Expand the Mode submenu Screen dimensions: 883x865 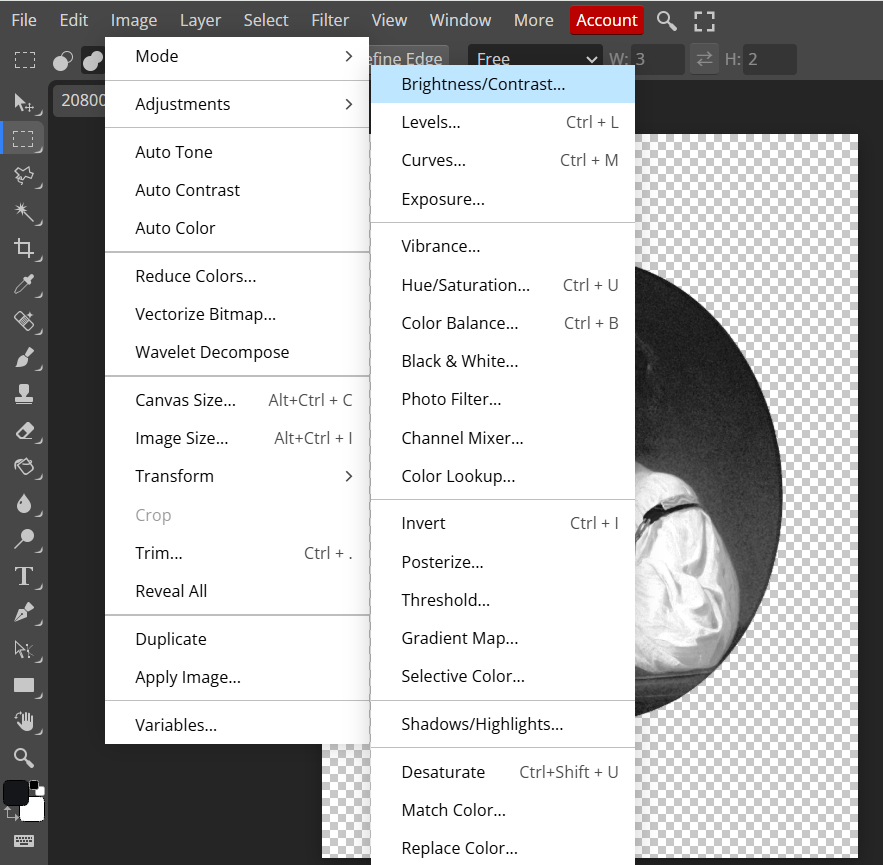click(237, 56)
